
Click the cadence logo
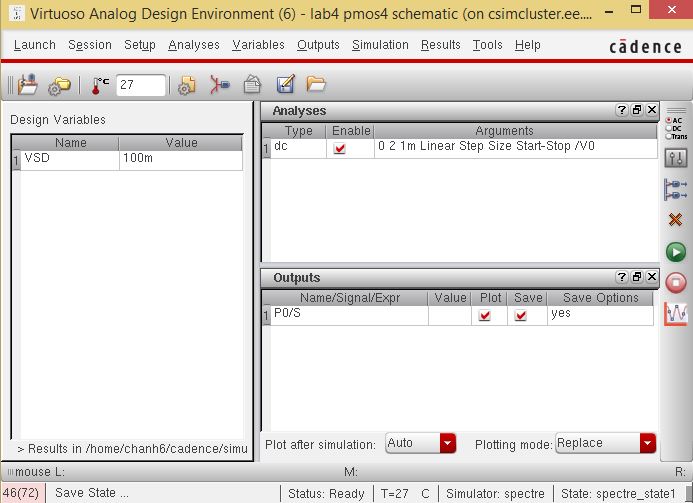[645, 46]
